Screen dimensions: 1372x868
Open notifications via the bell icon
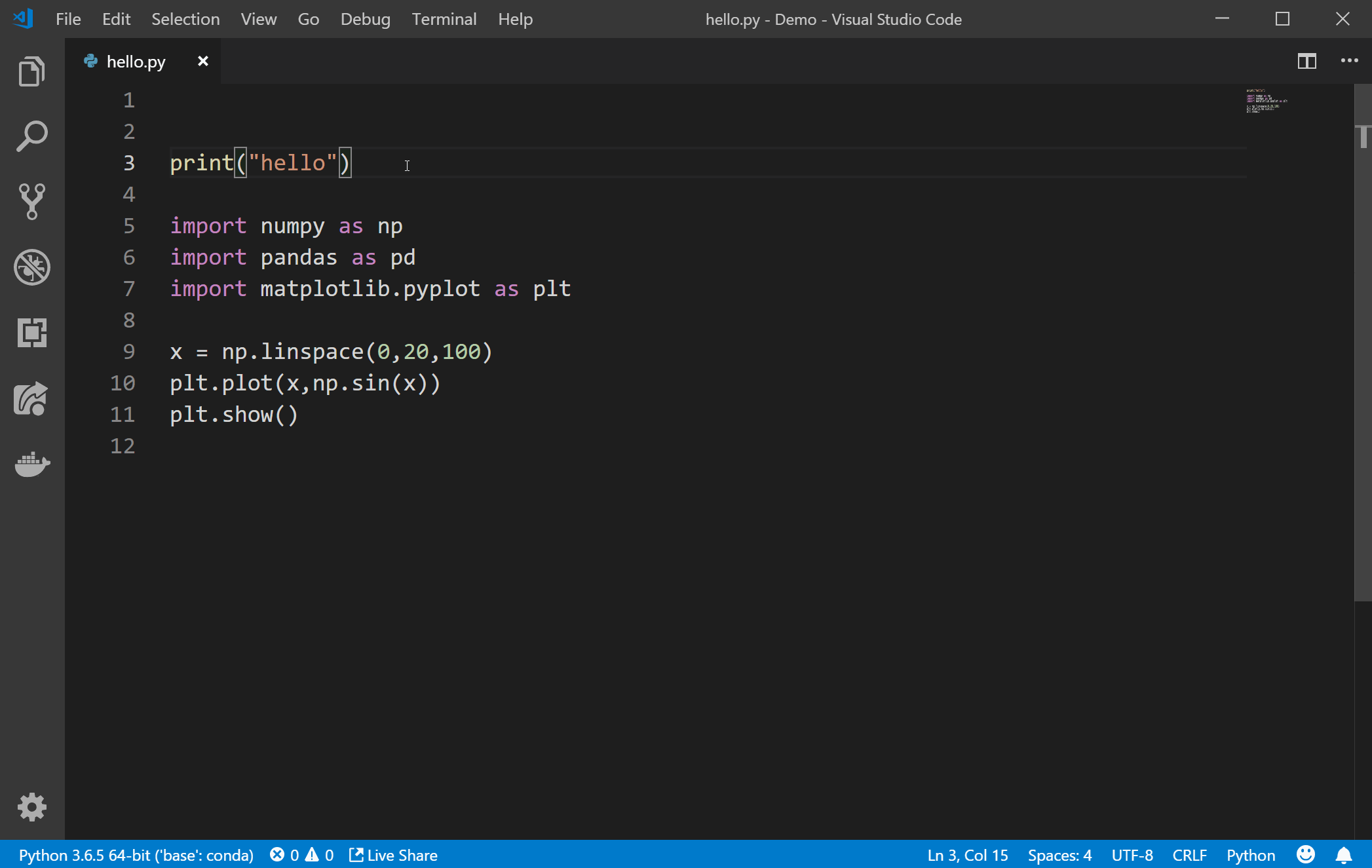click(x=1344, y=855)
